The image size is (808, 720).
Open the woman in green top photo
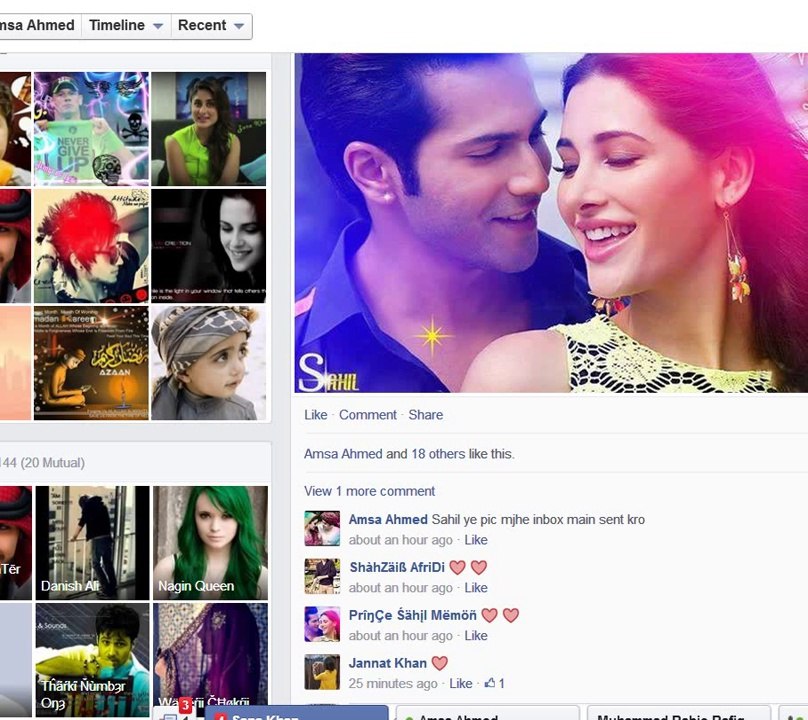click(x=209, y=129)
